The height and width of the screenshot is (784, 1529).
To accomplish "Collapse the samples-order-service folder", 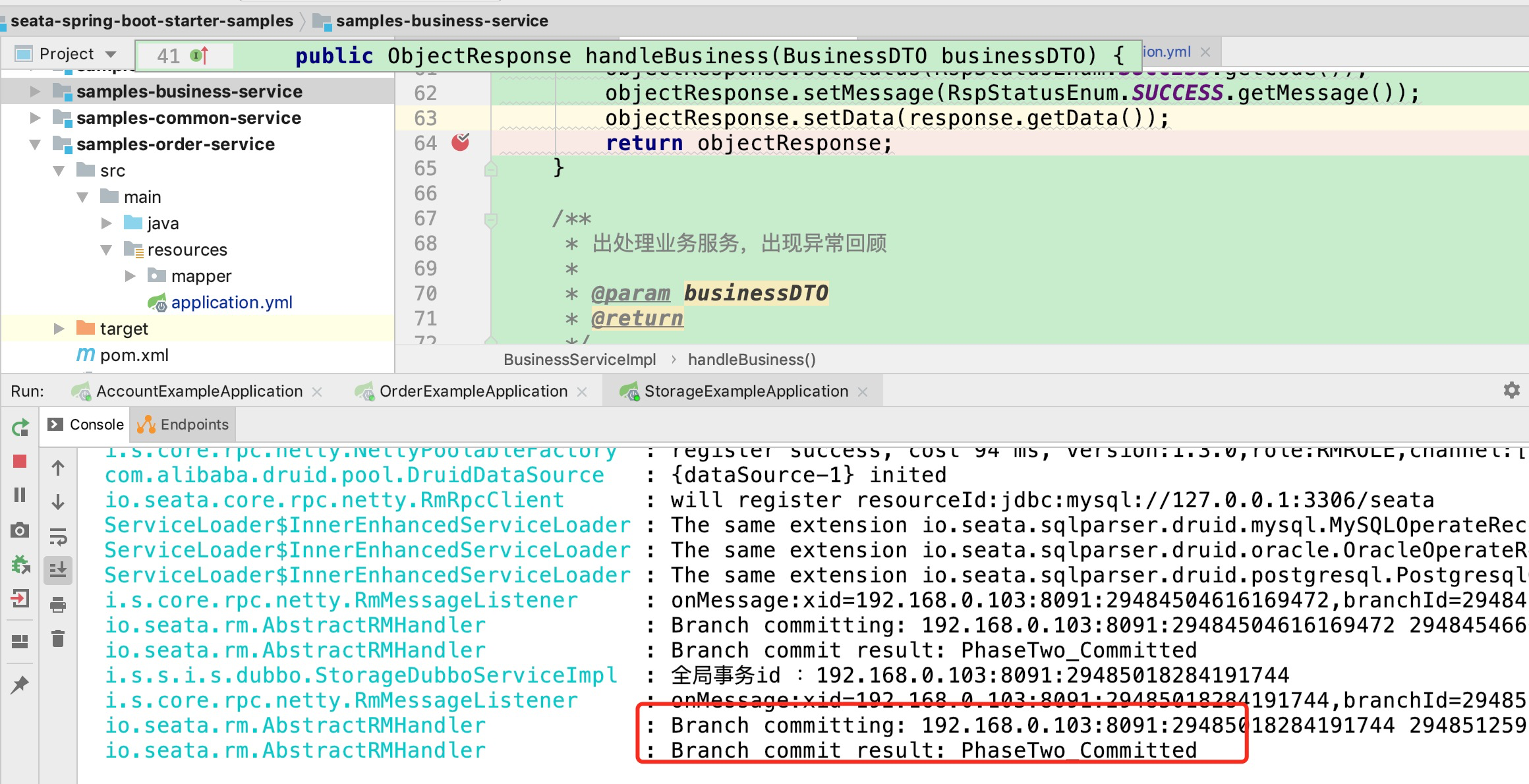I will coord(35,144).
